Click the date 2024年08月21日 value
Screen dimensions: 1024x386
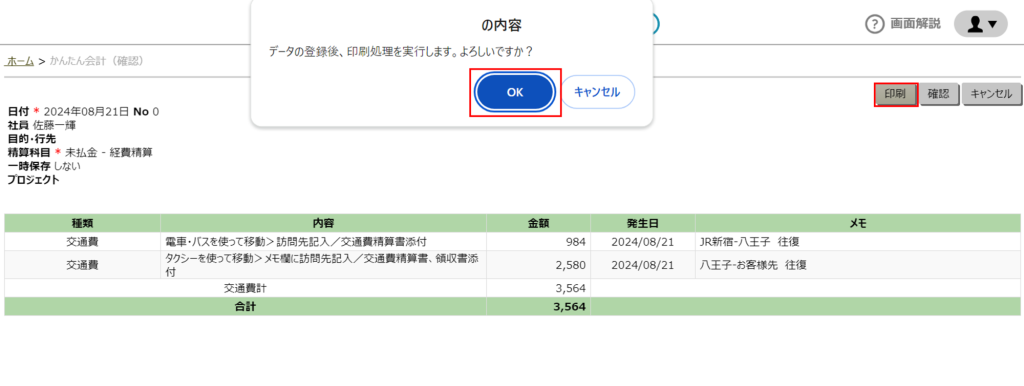coord(87,112)
